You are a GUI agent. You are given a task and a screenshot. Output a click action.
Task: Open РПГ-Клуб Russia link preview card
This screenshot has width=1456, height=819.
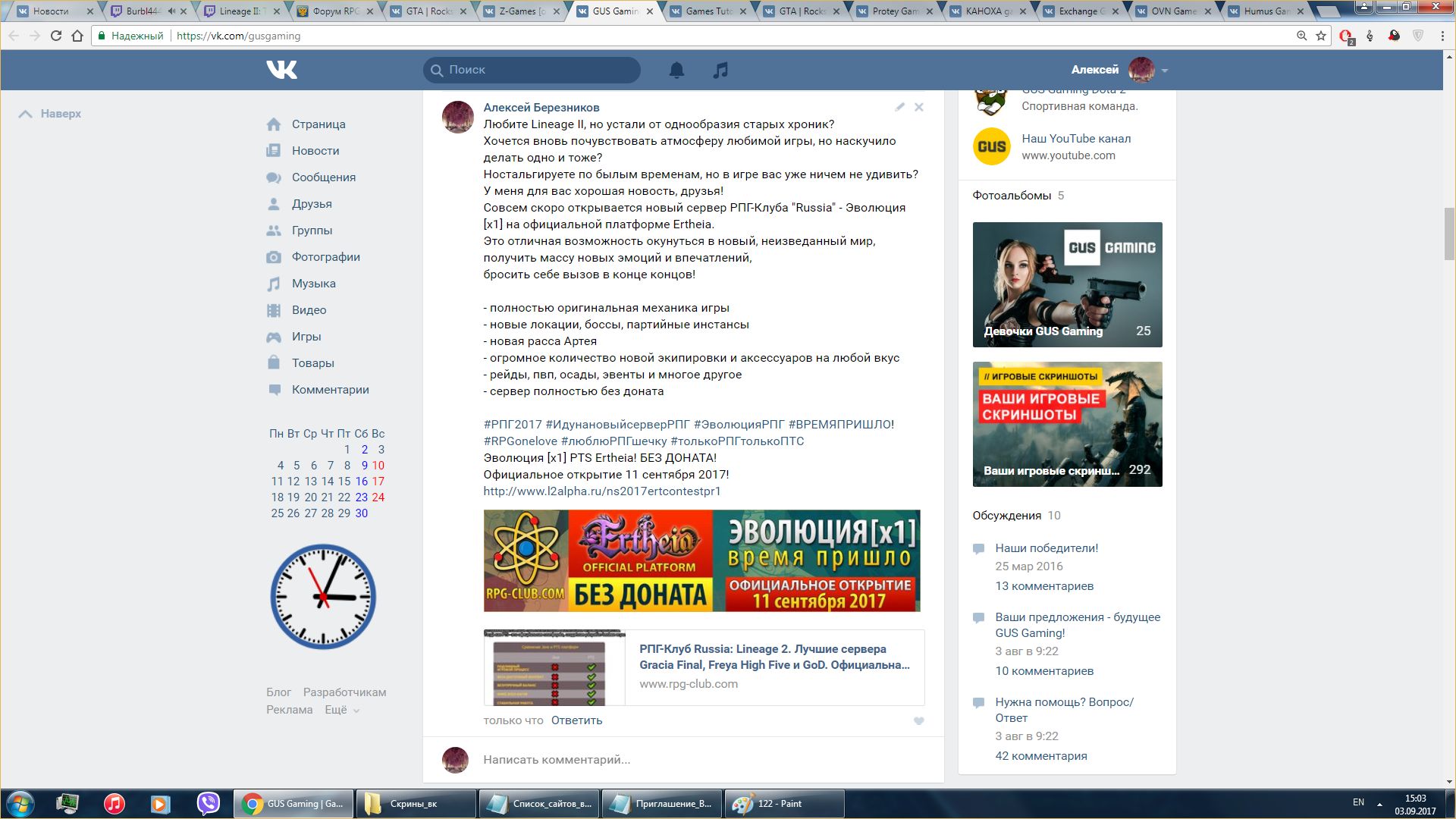point(704,667)
